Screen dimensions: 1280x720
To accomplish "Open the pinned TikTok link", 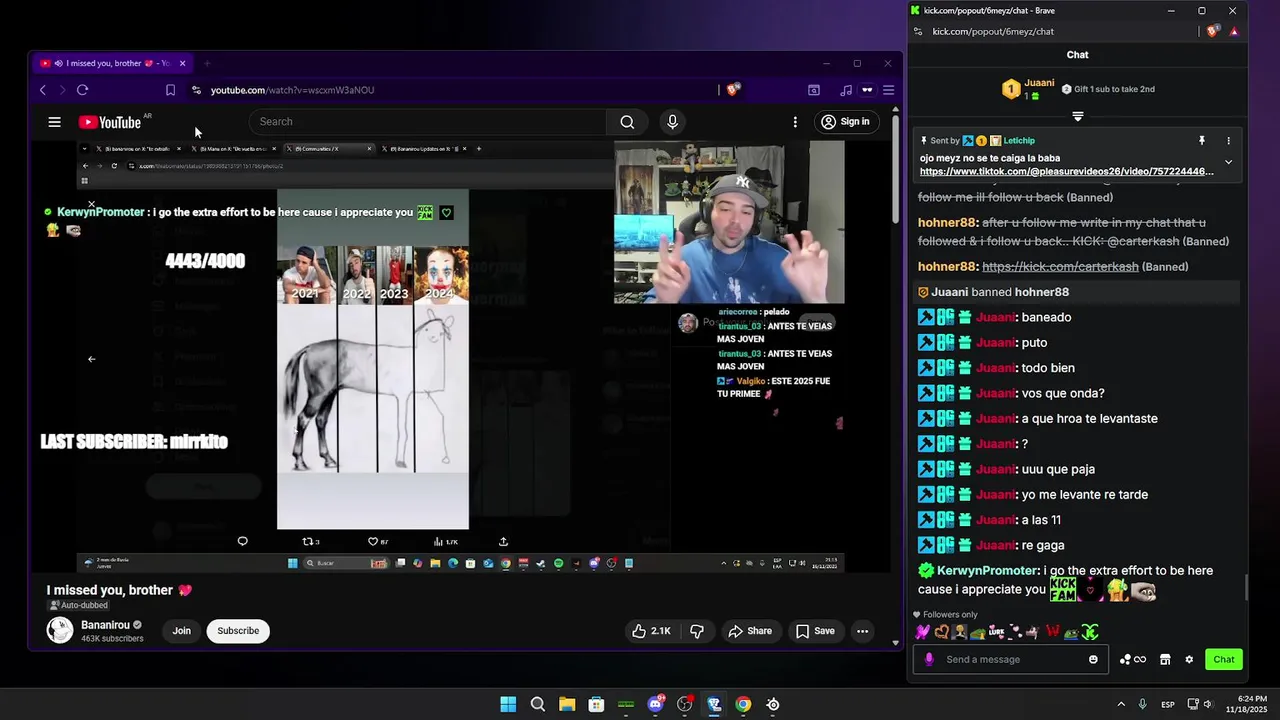I will click(1066, 172).
